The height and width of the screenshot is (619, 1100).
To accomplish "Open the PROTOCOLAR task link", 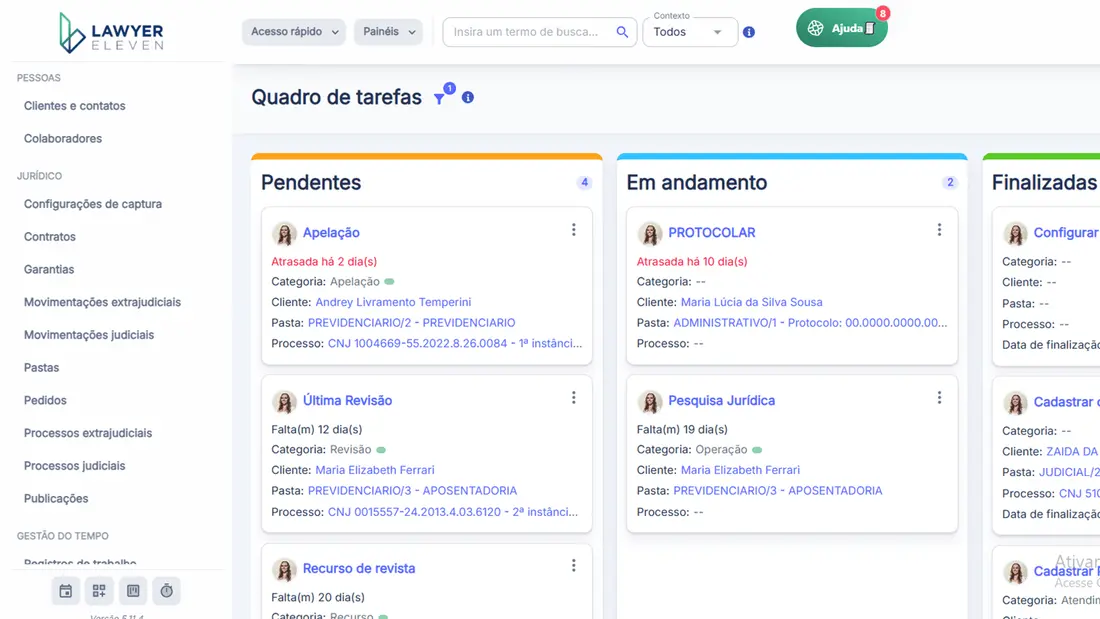I will coord(712,233).
